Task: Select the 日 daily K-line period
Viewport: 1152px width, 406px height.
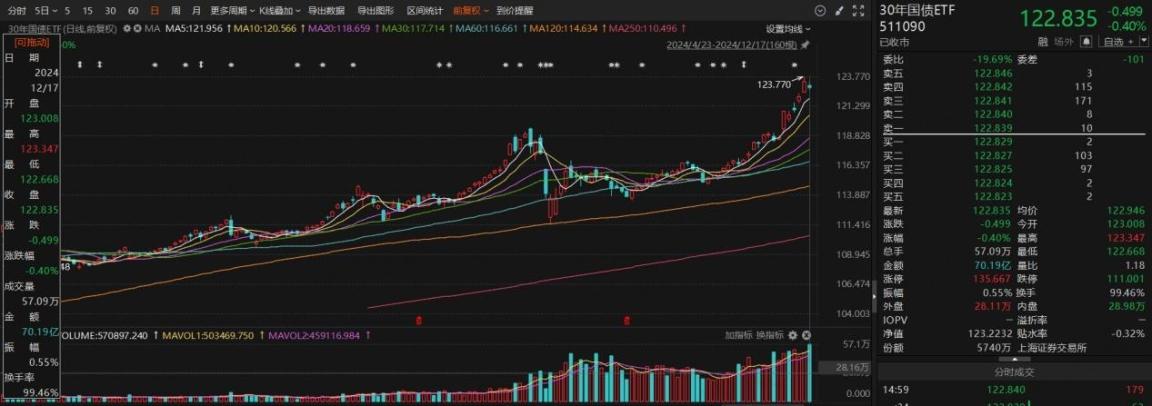Action: coord(154,11)
